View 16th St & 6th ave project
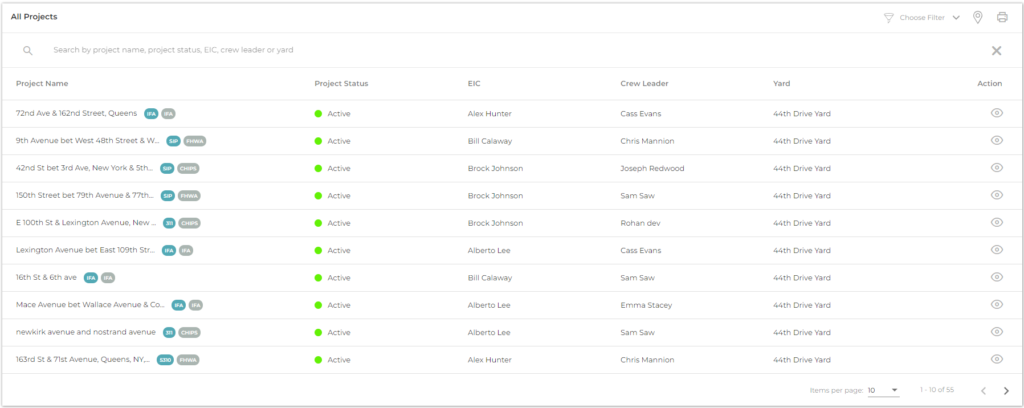Screen dimensions: 1024x408 (996, 277)
